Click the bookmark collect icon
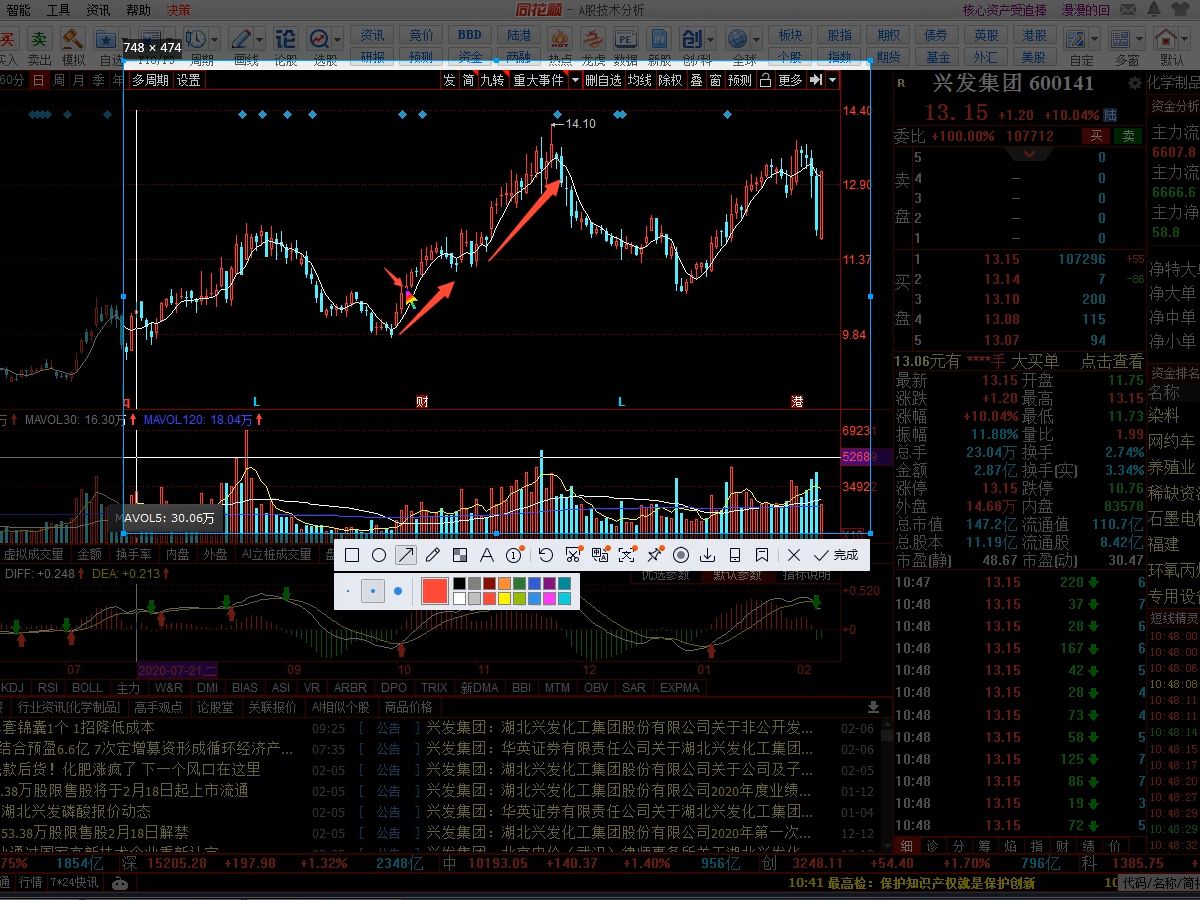This screenshot has height=900, width=1200. tap(762, 555)
